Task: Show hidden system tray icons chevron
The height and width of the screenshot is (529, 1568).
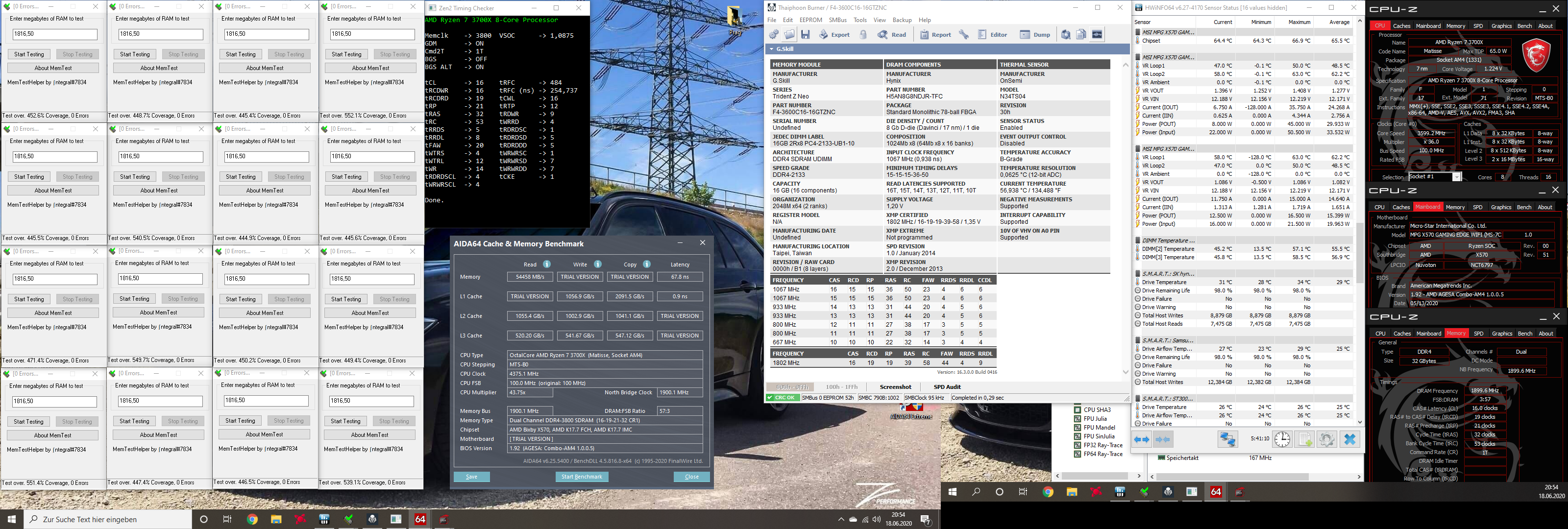Action: 841,519
